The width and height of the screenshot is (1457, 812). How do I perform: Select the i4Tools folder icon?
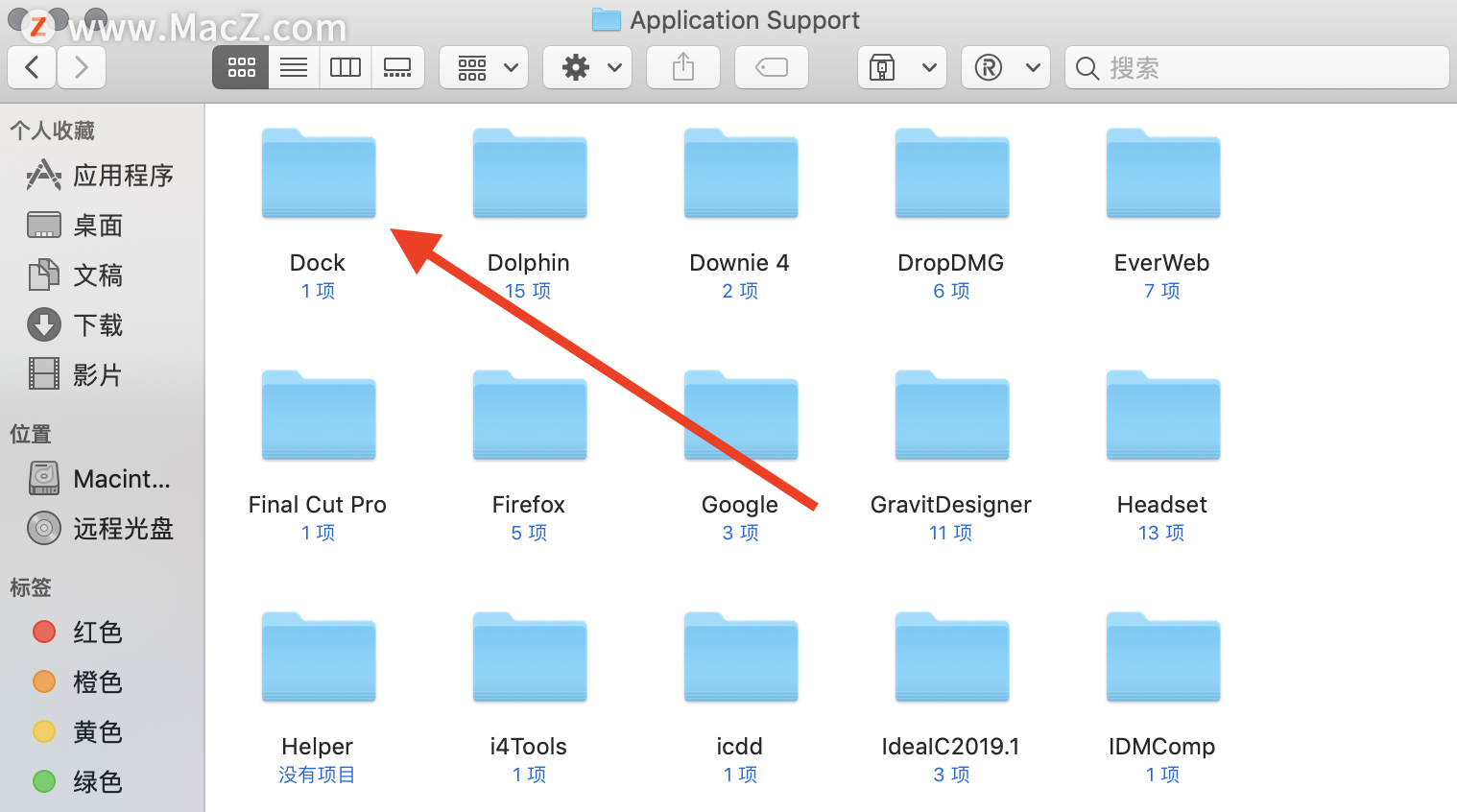click(530, 657)
